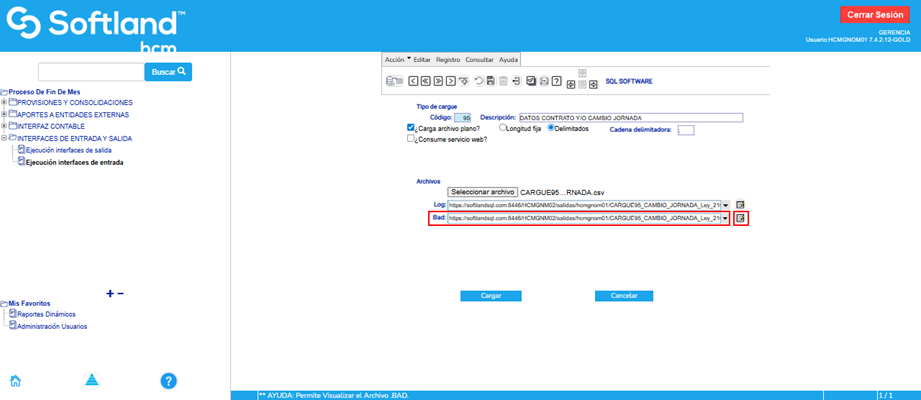
Task: Open the Bad file viewer icon
Action: click(741, 219)
